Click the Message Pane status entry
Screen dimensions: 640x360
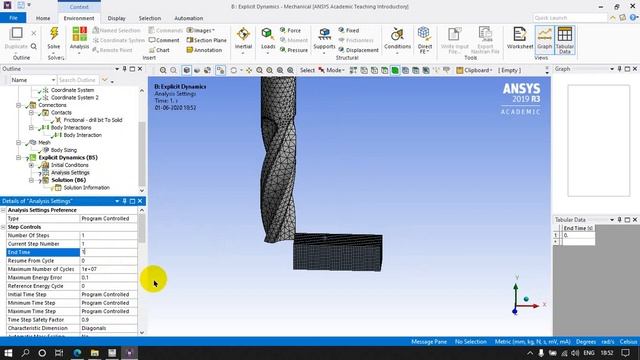(429, 342)
